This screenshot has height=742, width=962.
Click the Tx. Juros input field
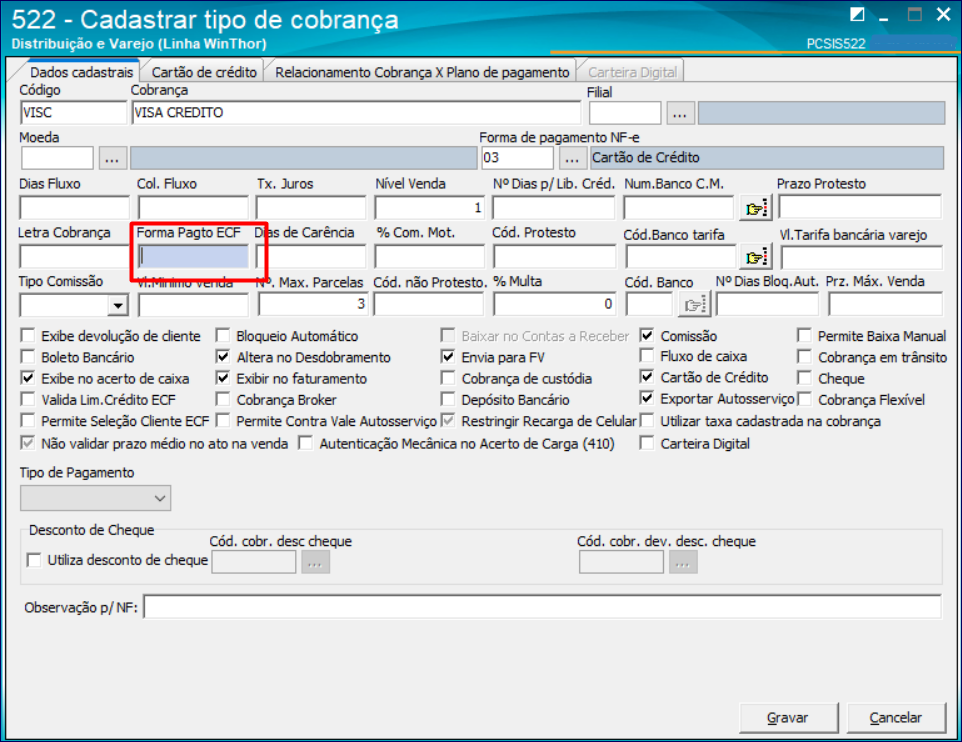pyautogui.click(x=311, y=208)
